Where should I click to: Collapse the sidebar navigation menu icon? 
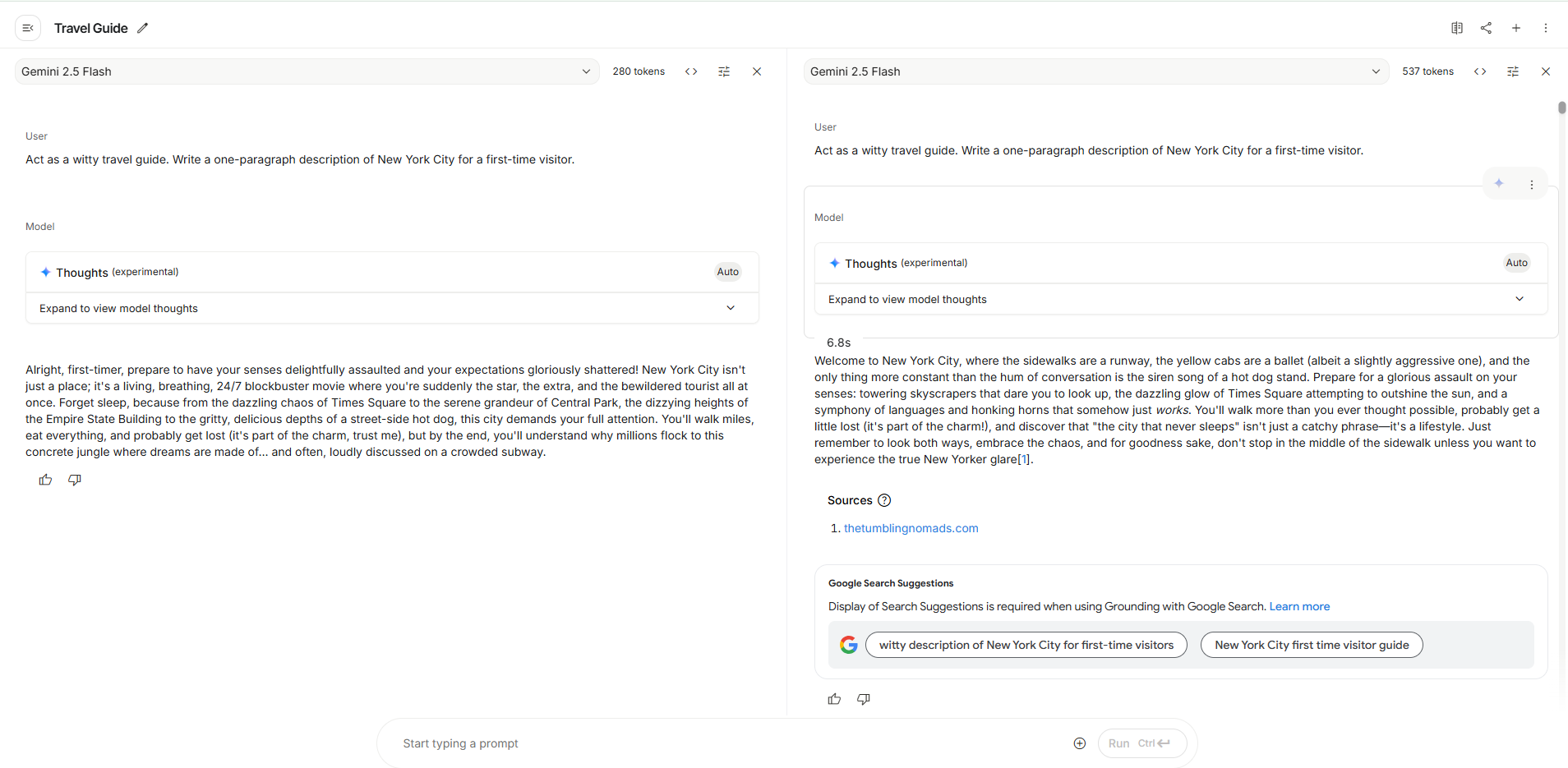pos(28,28)
